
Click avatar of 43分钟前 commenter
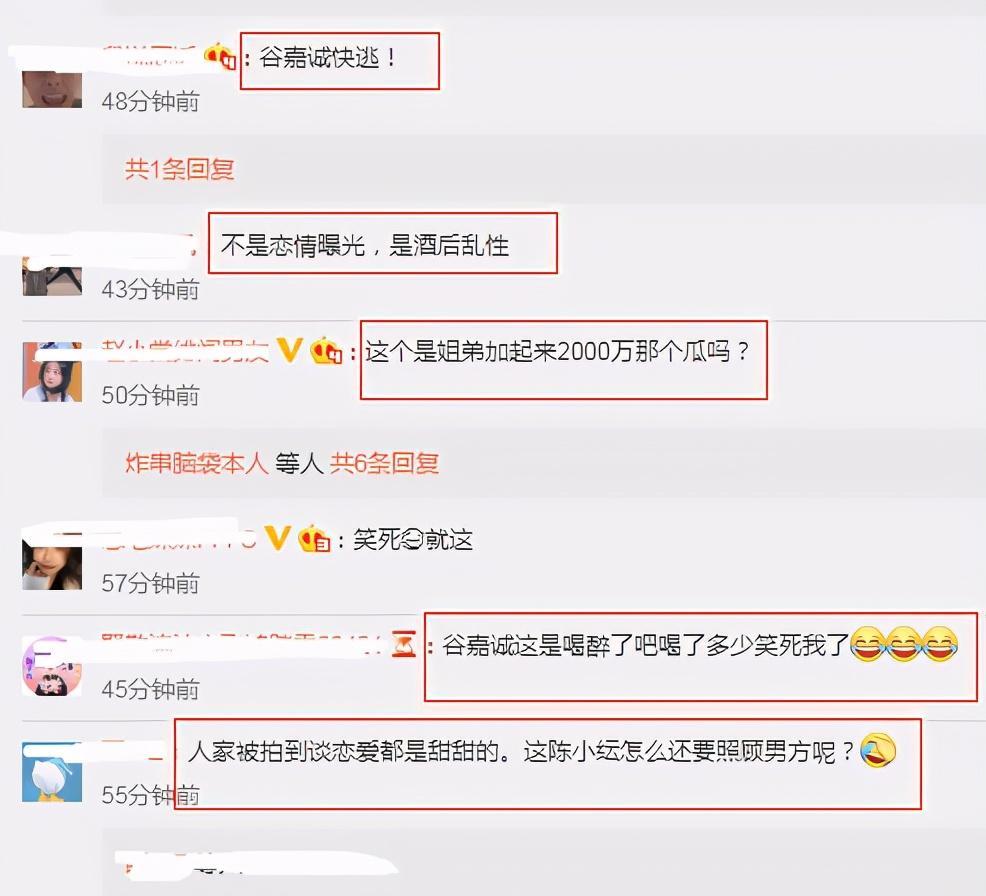[x=52, y=277]
